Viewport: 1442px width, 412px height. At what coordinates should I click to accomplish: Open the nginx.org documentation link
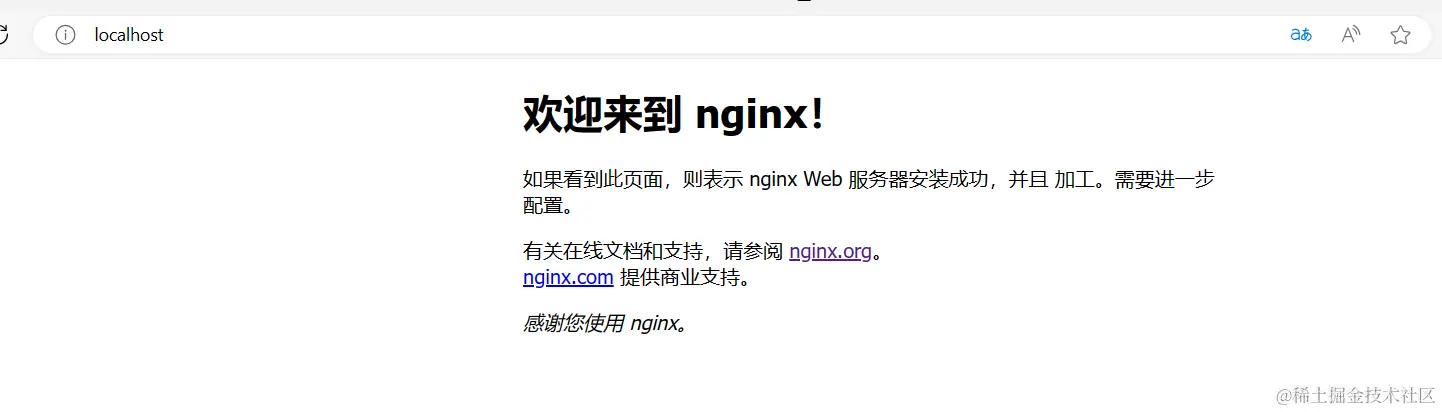[x=830, y=251]
